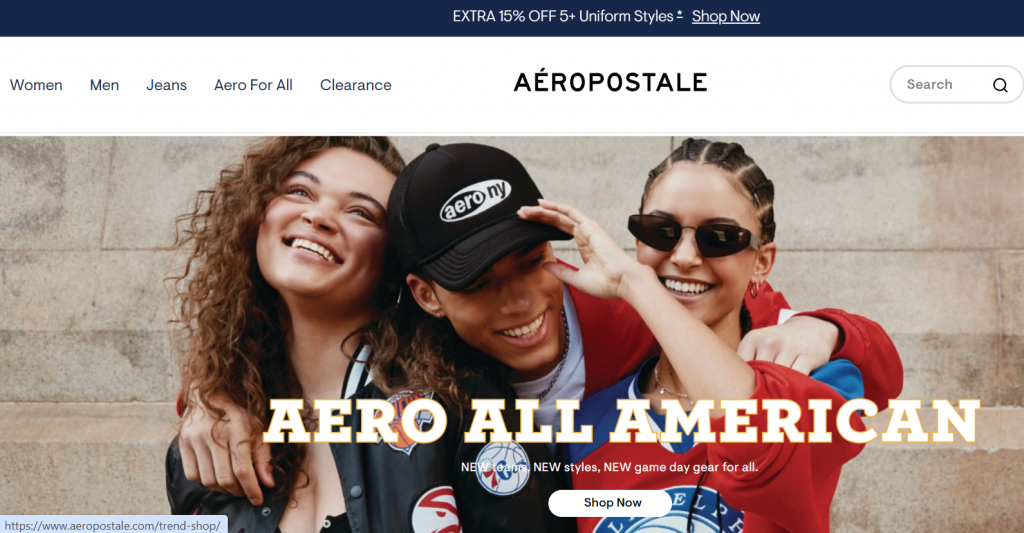Viewport: 1024px width, 533px height.
Task: Open the Men menu
Action: [104, 85]
